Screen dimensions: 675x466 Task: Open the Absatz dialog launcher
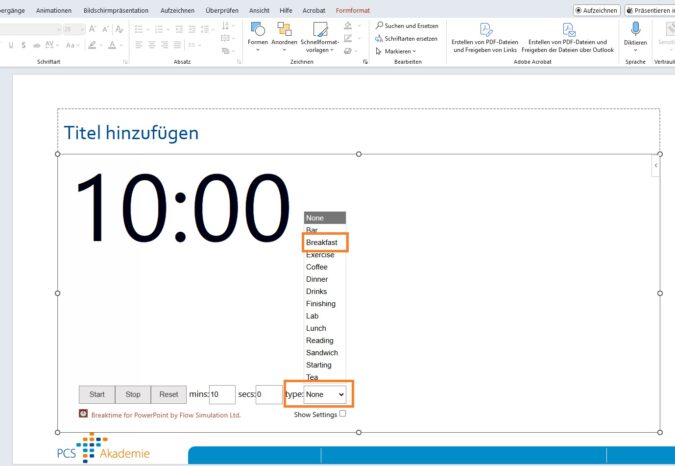(x=239, y=62)
